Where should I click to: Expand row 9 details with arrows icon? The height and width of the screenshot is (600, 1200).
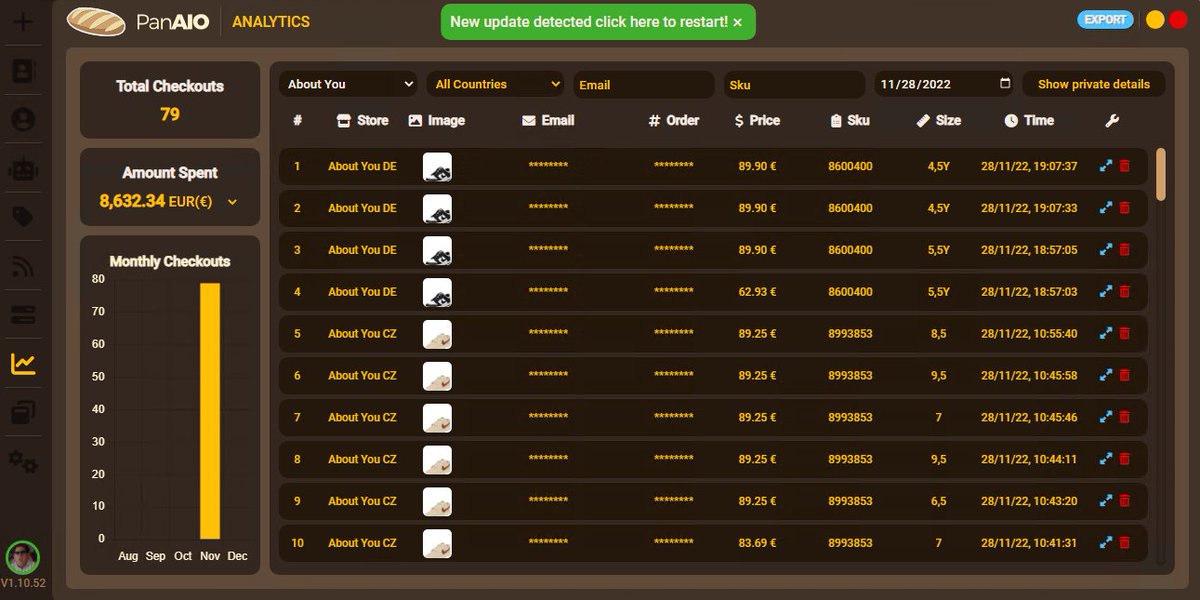1105,501
